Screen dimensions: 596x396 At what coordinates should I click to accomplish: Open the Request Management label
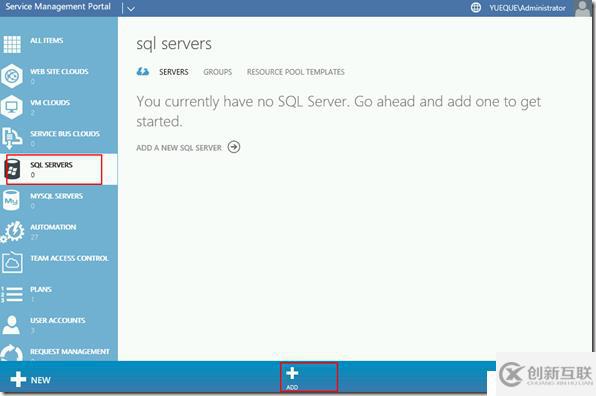point(70,352)
